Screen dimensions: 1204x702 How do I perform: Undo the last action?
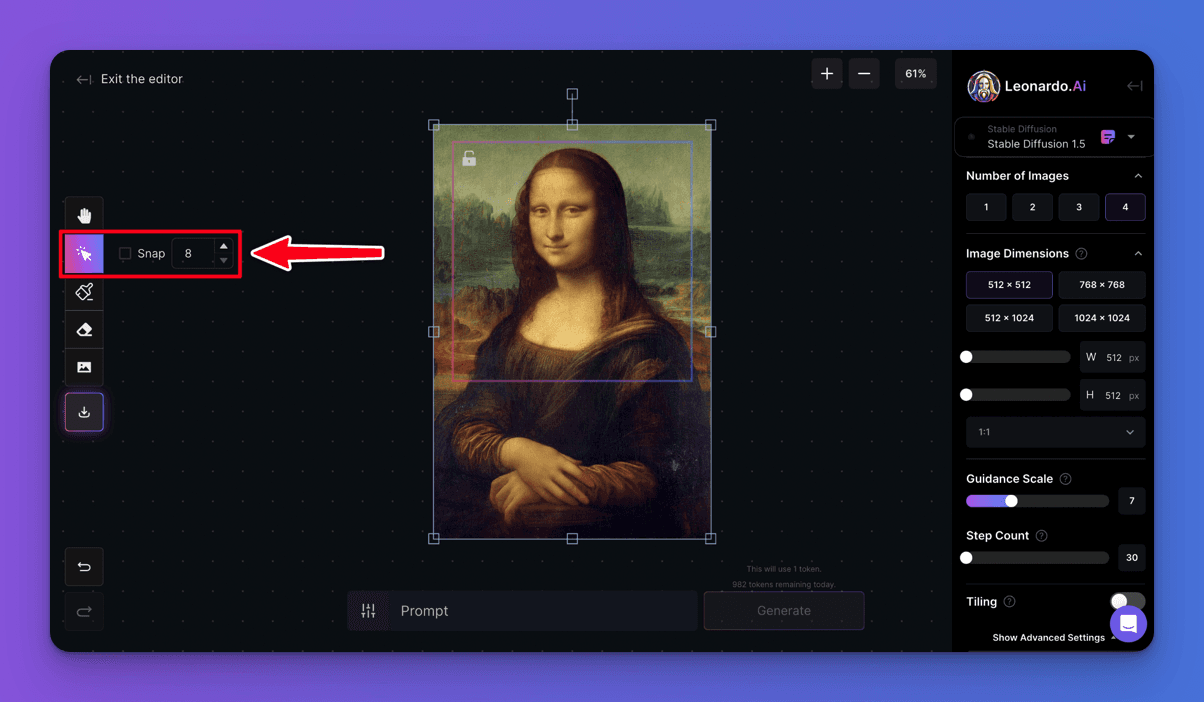(84, 567)
